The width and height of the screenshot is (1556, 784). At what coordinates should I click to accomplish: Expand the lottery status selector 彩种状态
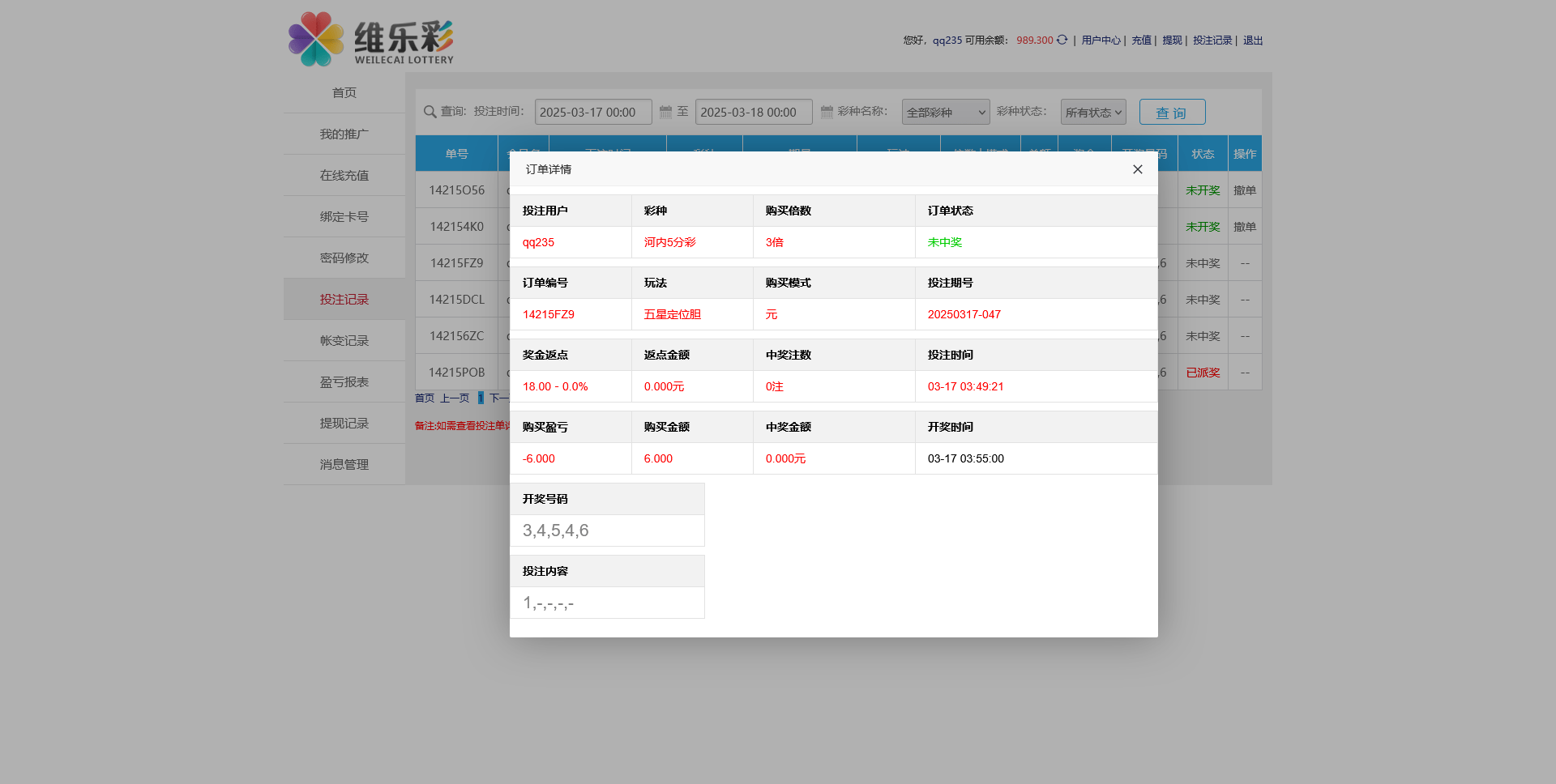pos(1092,112)
